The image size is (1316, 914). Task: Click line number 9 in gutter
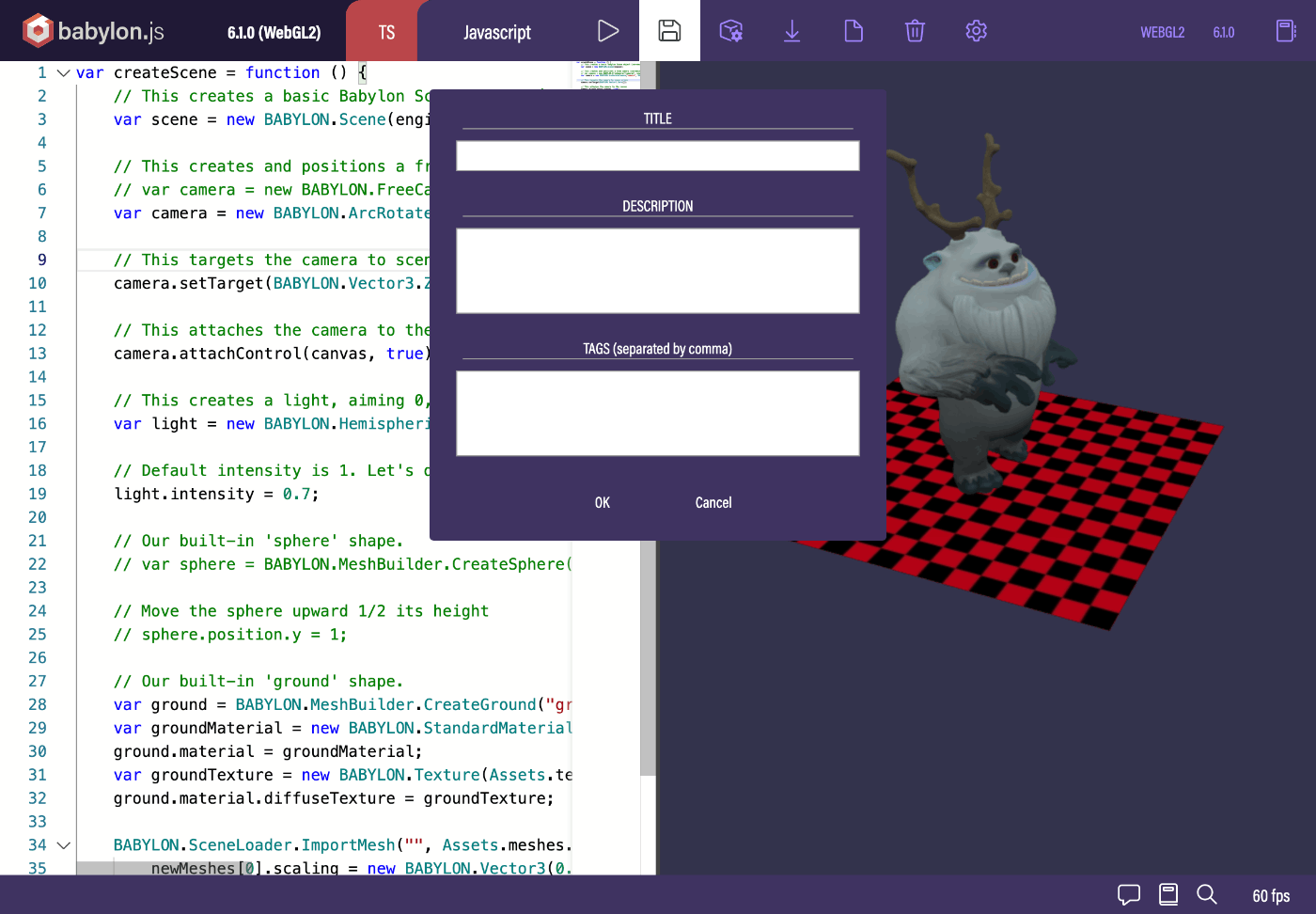click(x=42, y=260)
